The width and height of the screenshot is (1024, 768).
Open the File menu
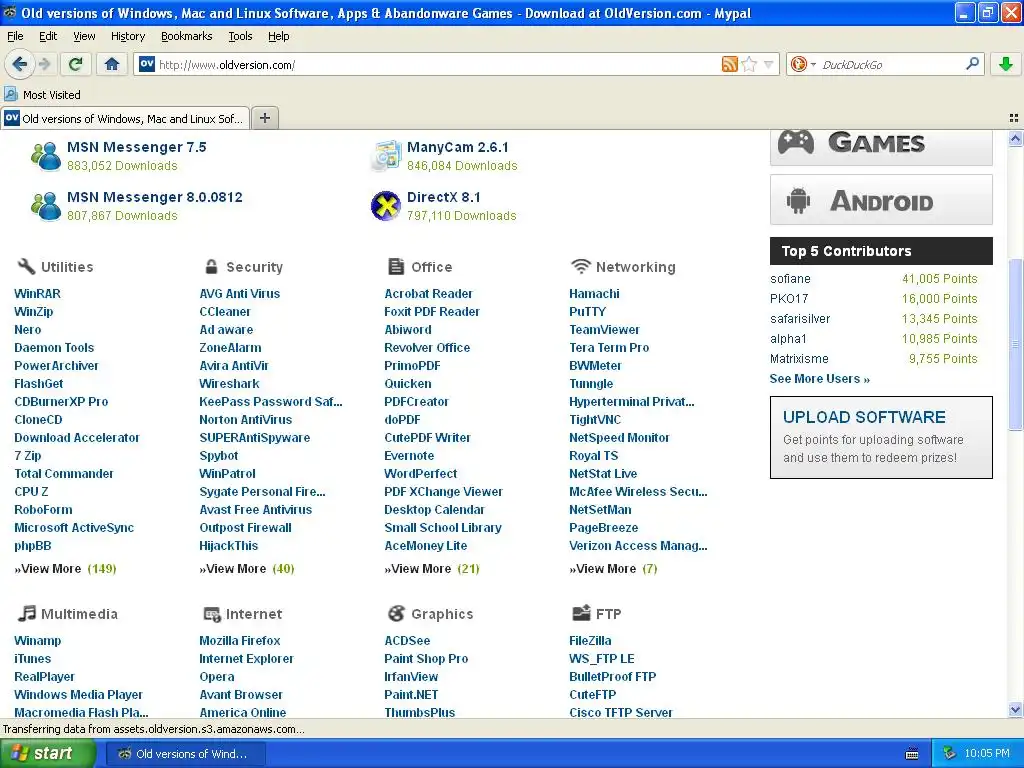click(15, 37)
